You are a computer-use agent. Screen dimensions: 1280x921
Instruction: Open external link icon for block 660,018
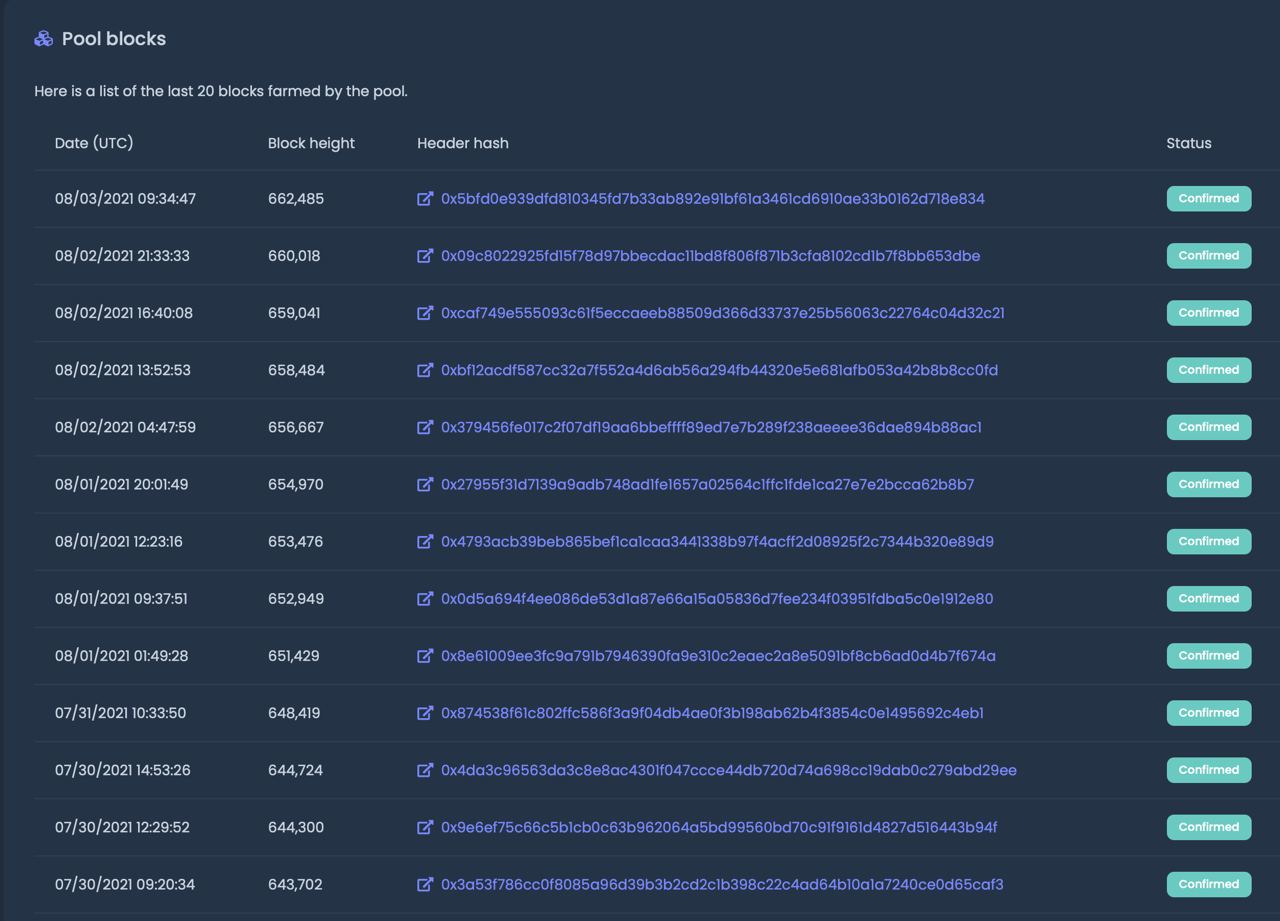(x=425, y=256)
